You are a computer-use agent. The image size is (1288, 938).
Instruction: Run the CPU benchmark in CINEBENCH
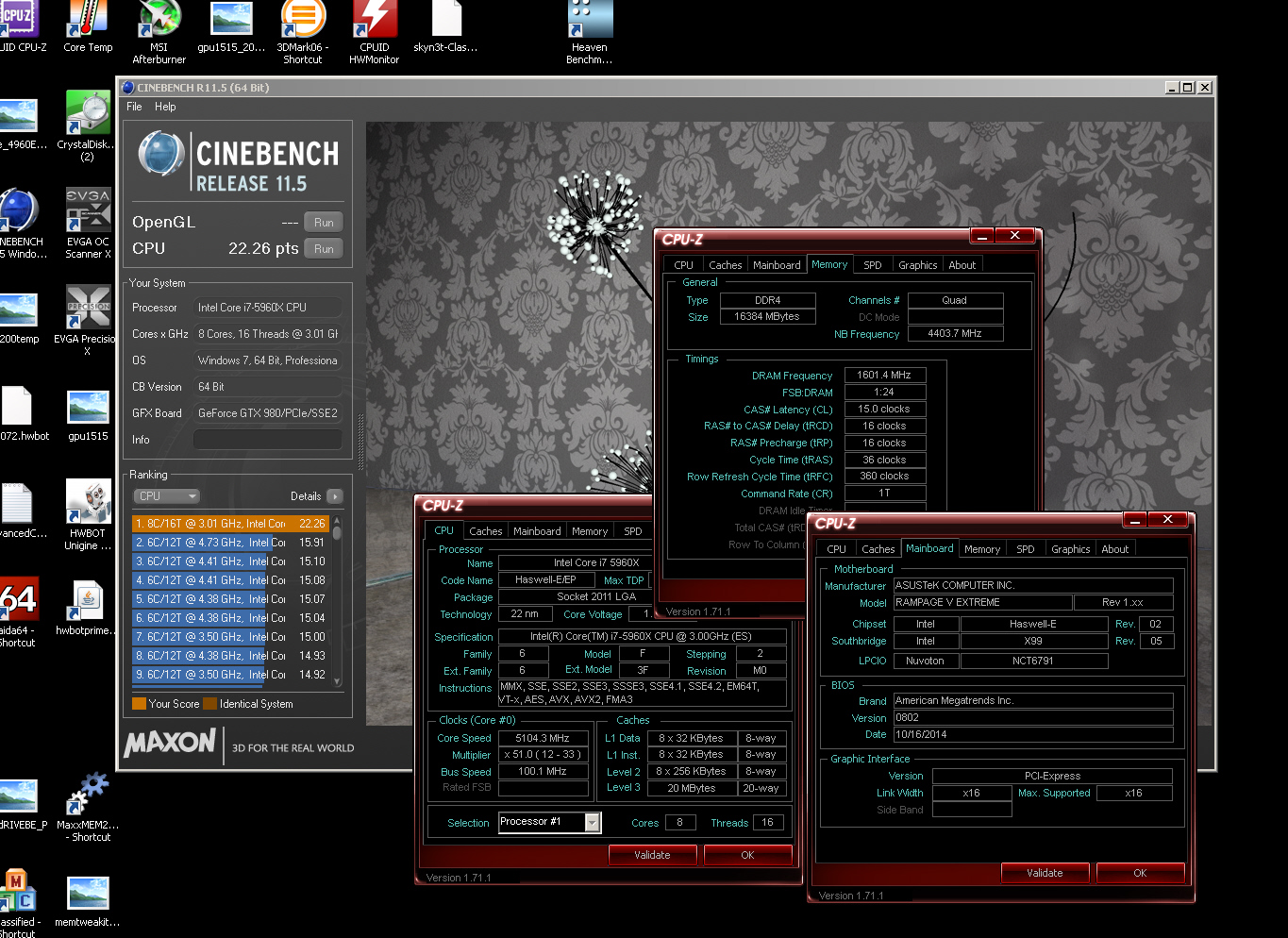[324, 249]
